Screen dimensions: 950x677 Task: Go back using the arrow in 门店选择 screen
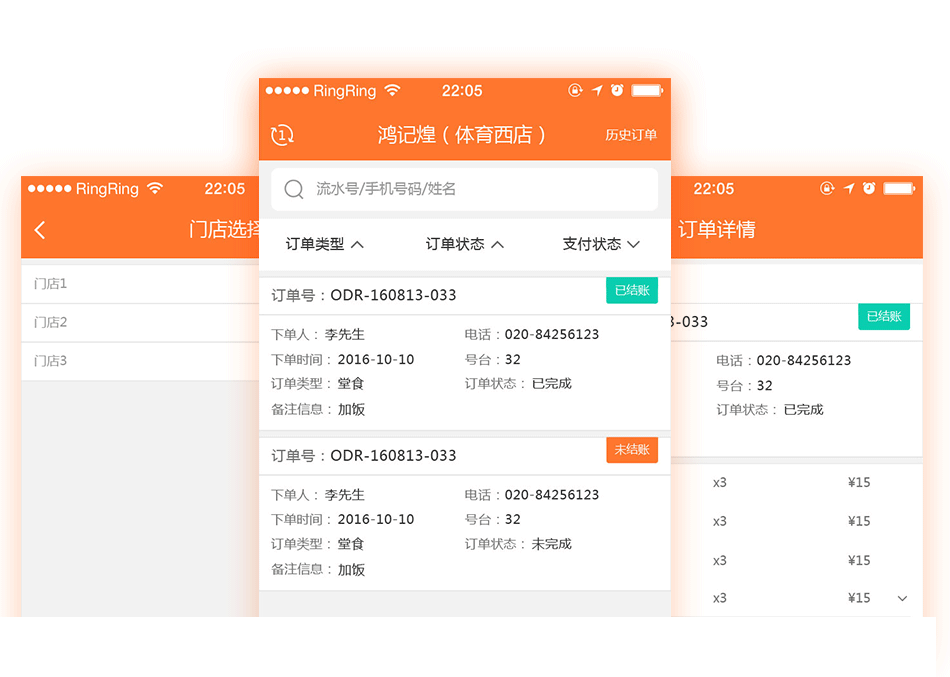click(40, 230)
